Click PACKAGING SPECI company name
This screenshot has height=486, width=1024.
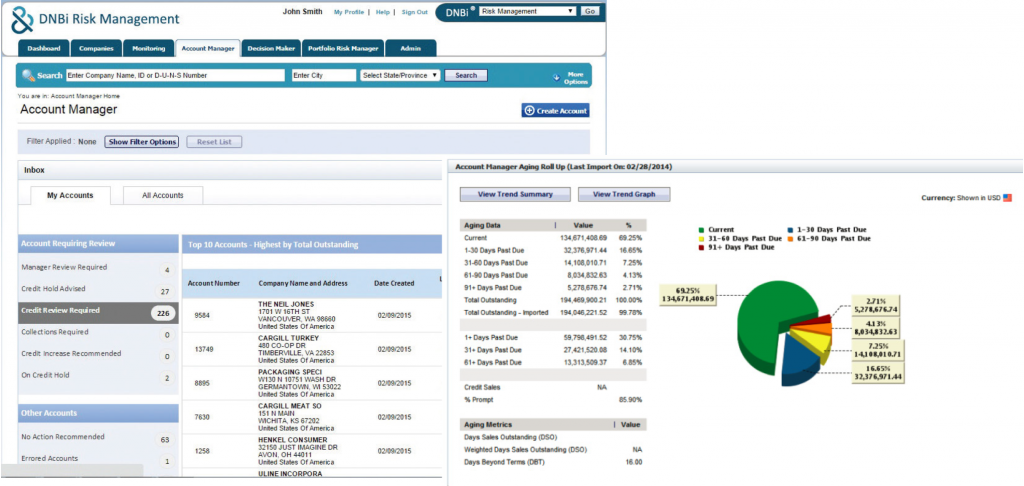(x=290, y=372)
